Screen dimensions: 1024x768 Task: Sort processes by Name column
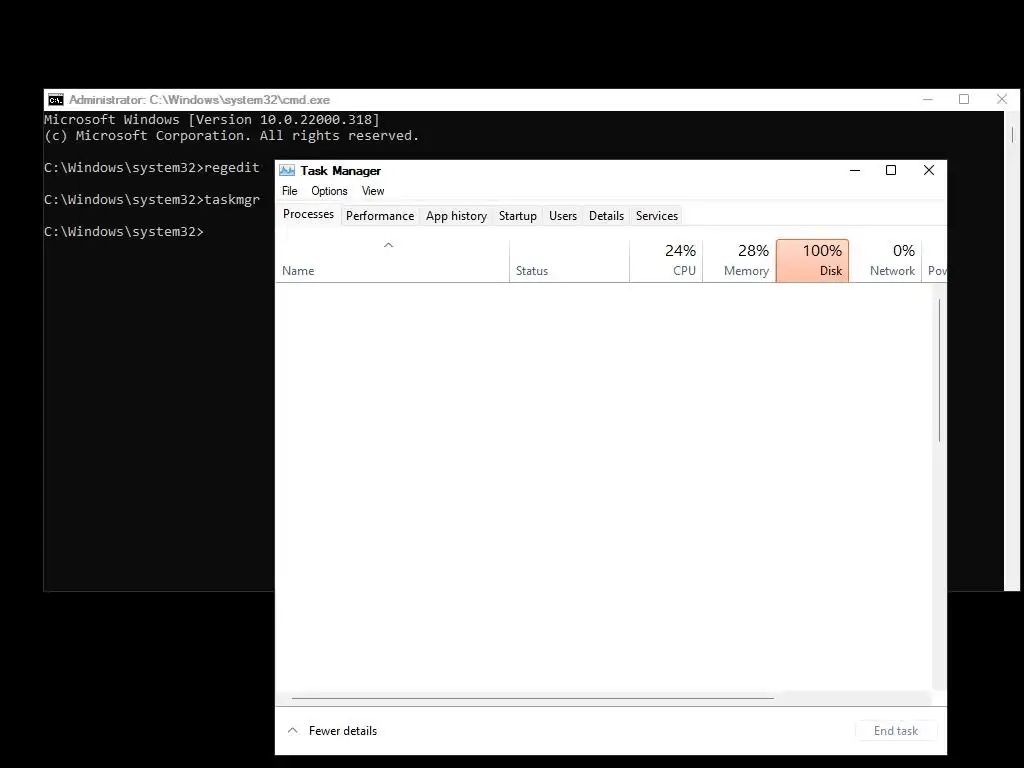pos(392,261)
